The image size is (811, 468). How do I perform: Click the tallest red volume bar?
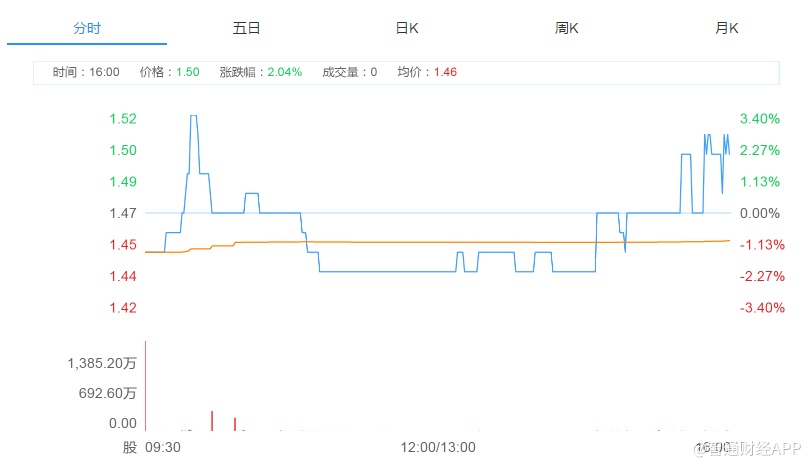pyautogui.click(x=146, y=385)
